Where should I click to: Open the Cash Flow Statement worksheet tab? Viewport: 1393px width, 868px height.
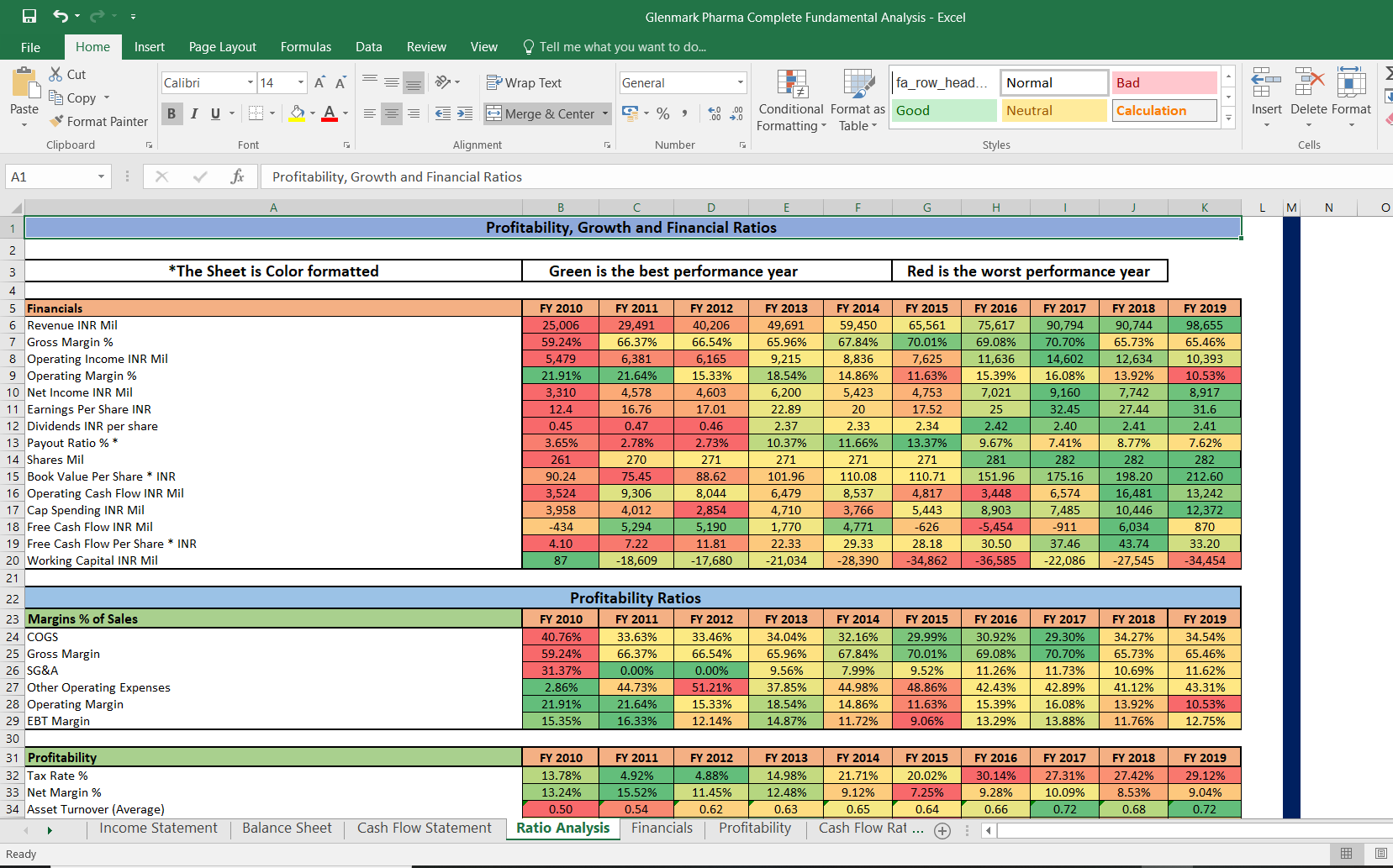[425, 829]
